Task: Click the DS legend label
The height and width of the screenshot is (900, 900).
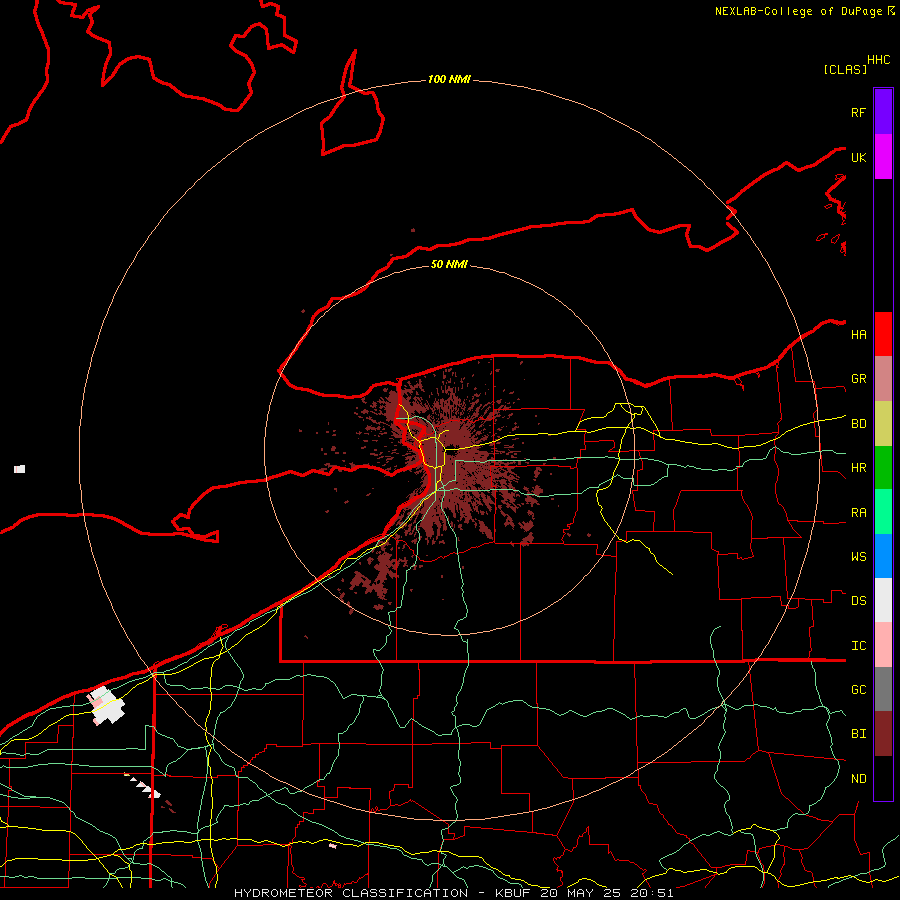Action: point(859,601)
